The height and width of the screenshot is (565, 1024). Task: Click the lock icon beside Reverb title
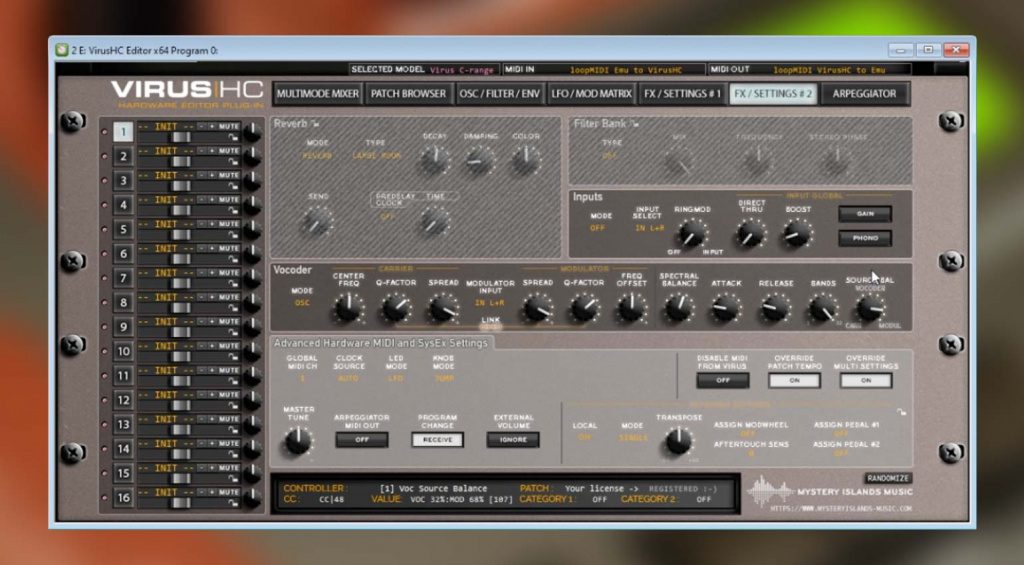coord(315,123)
